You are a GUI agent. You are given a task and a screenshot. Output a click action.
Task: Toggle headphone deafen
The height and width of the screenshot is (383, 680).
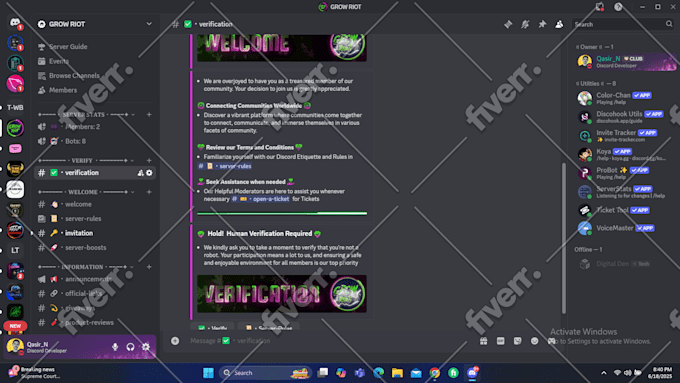pyautogui.click(x=130, y=347)
